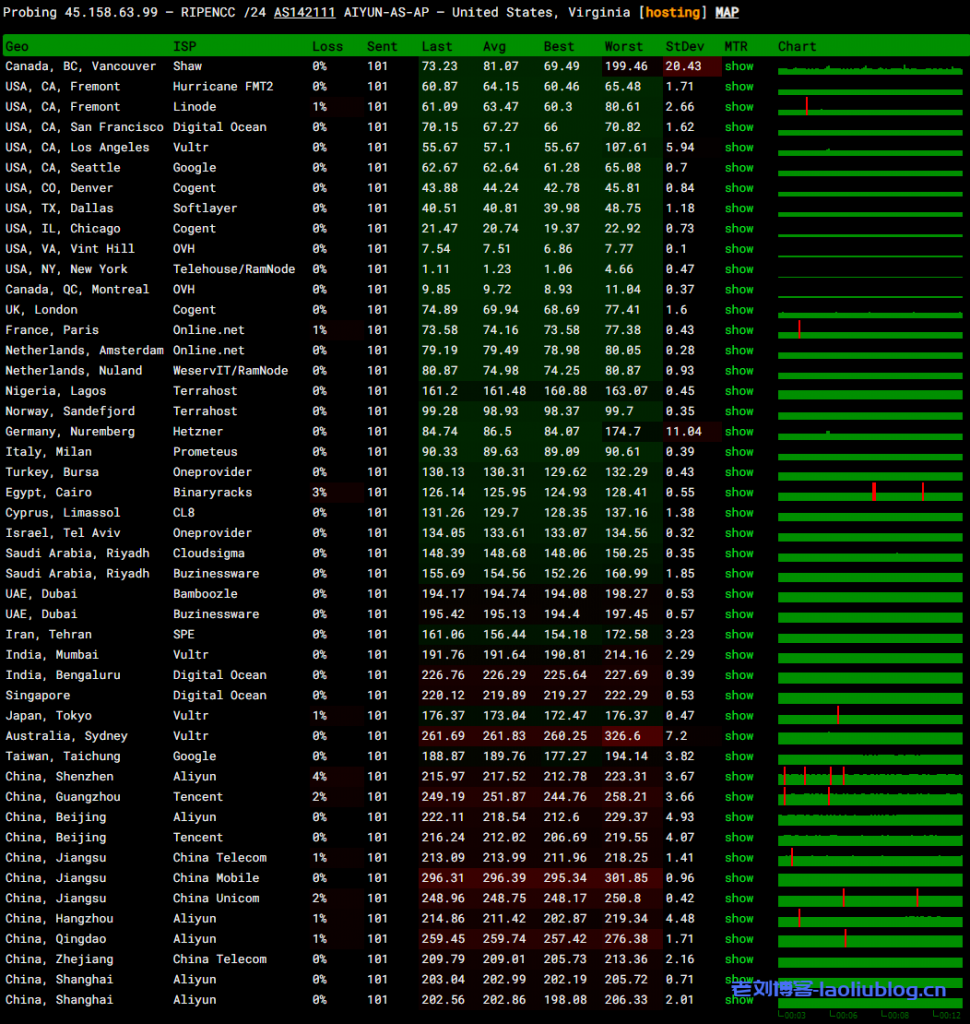Click the latency chart for Egypt, Cairo
This screenshot has height=1024, width=970.
coord(868,492)
